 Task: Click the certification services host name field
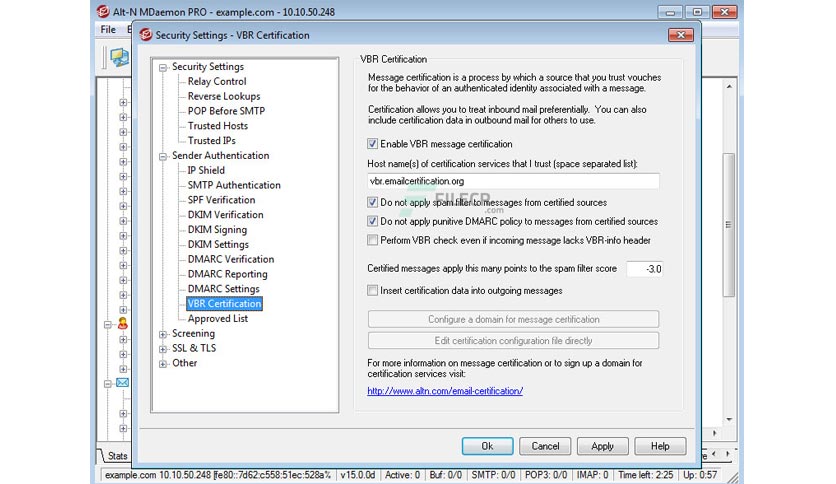click(x=513, y=181)
